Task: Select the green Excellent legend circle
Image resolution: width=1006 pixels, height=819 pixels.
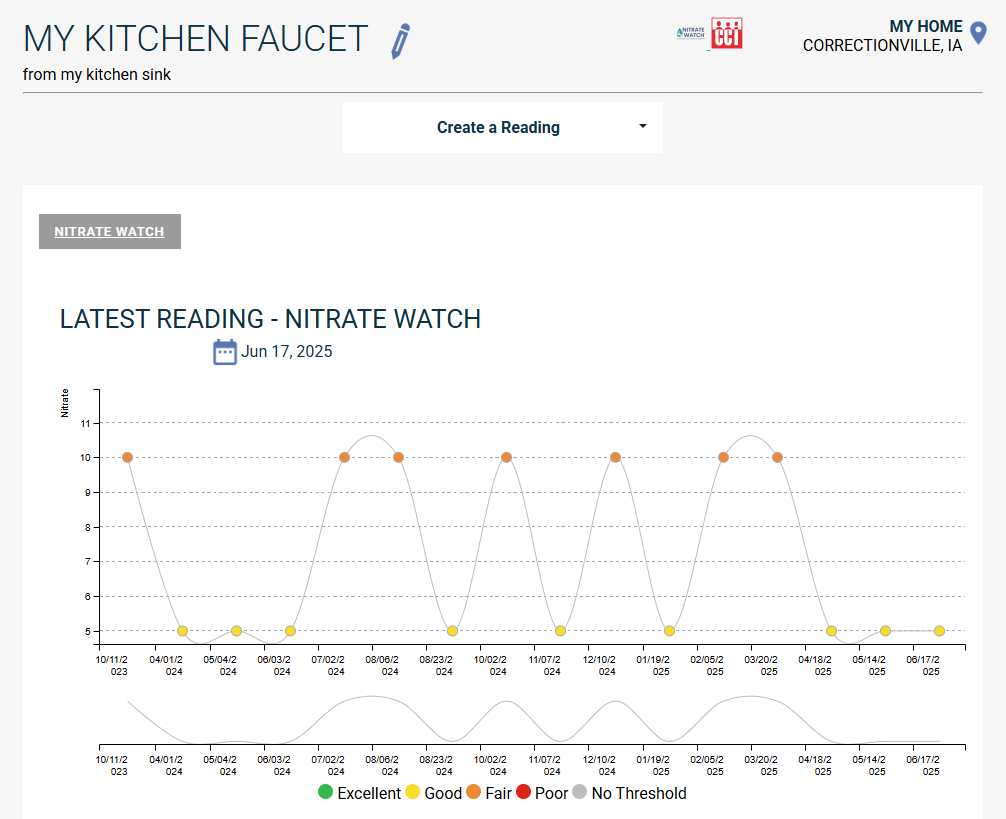Action: click(x=325, y=793)
